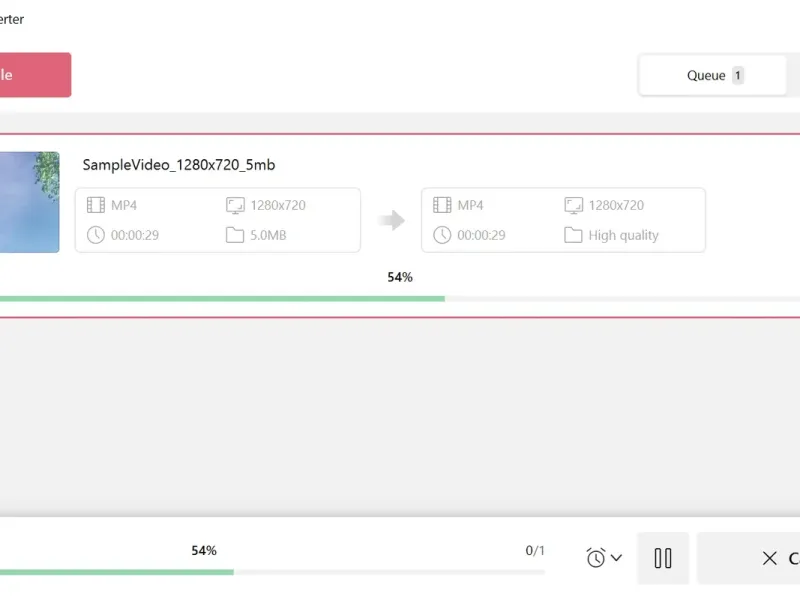The width and height of the screenshot is (800, 600).
Task: Click the SampleVideo_1280x720_5mb file name
Action: click(179, 165)
